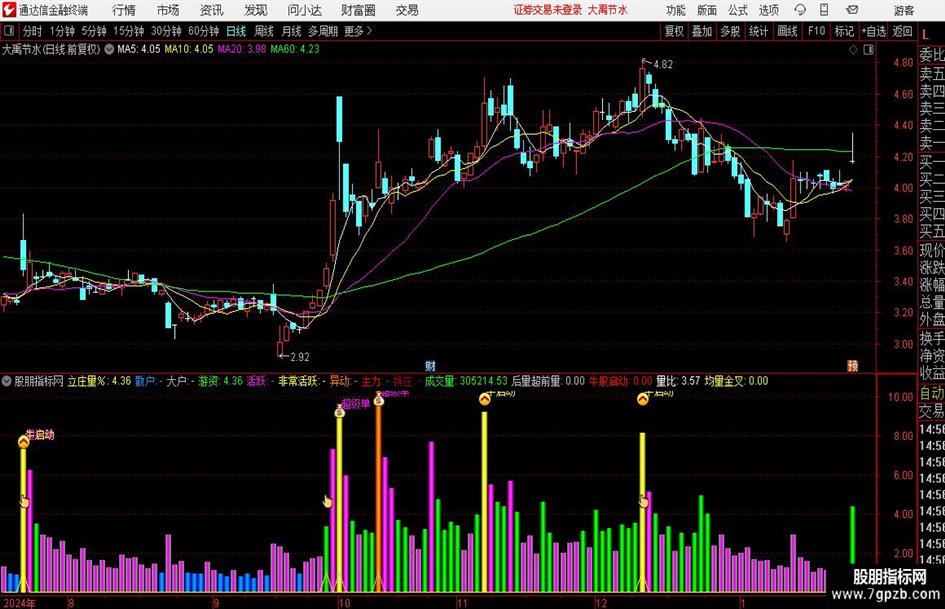Open the 行情 menu

pyautogui.click(x=124, y=10)
